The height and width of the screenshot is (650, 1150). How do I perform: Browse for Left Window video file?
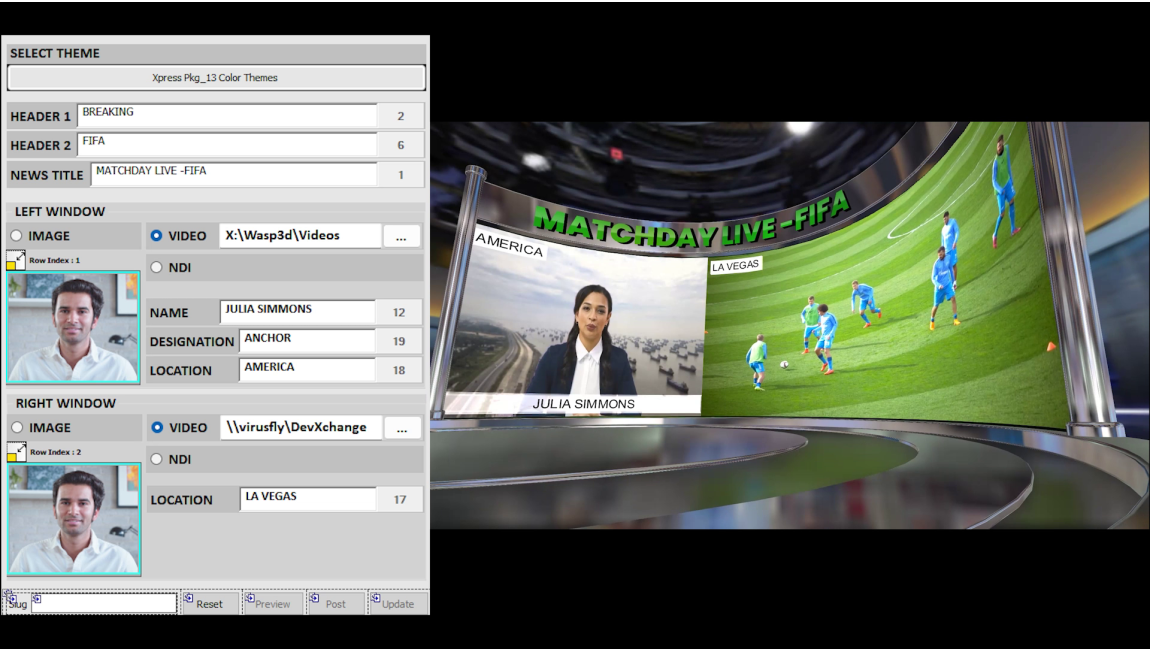tap(401, 237)
